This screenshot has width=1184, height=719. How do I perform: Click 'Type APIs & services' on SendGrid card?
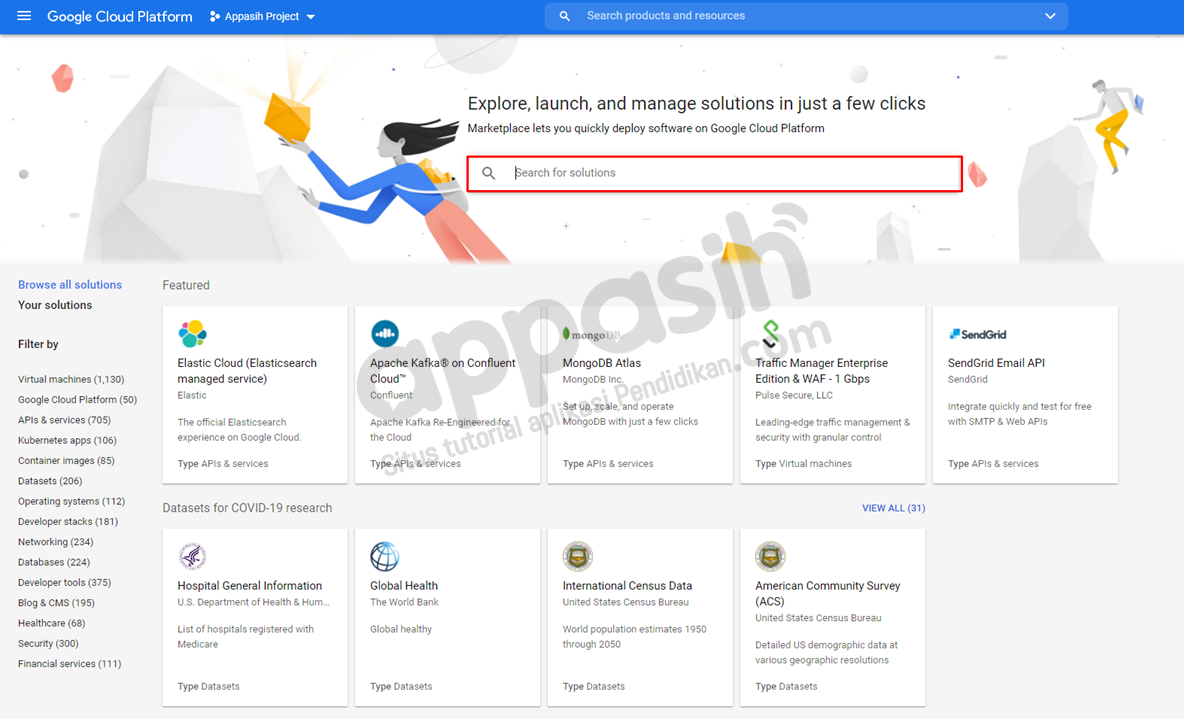(993, 464)
